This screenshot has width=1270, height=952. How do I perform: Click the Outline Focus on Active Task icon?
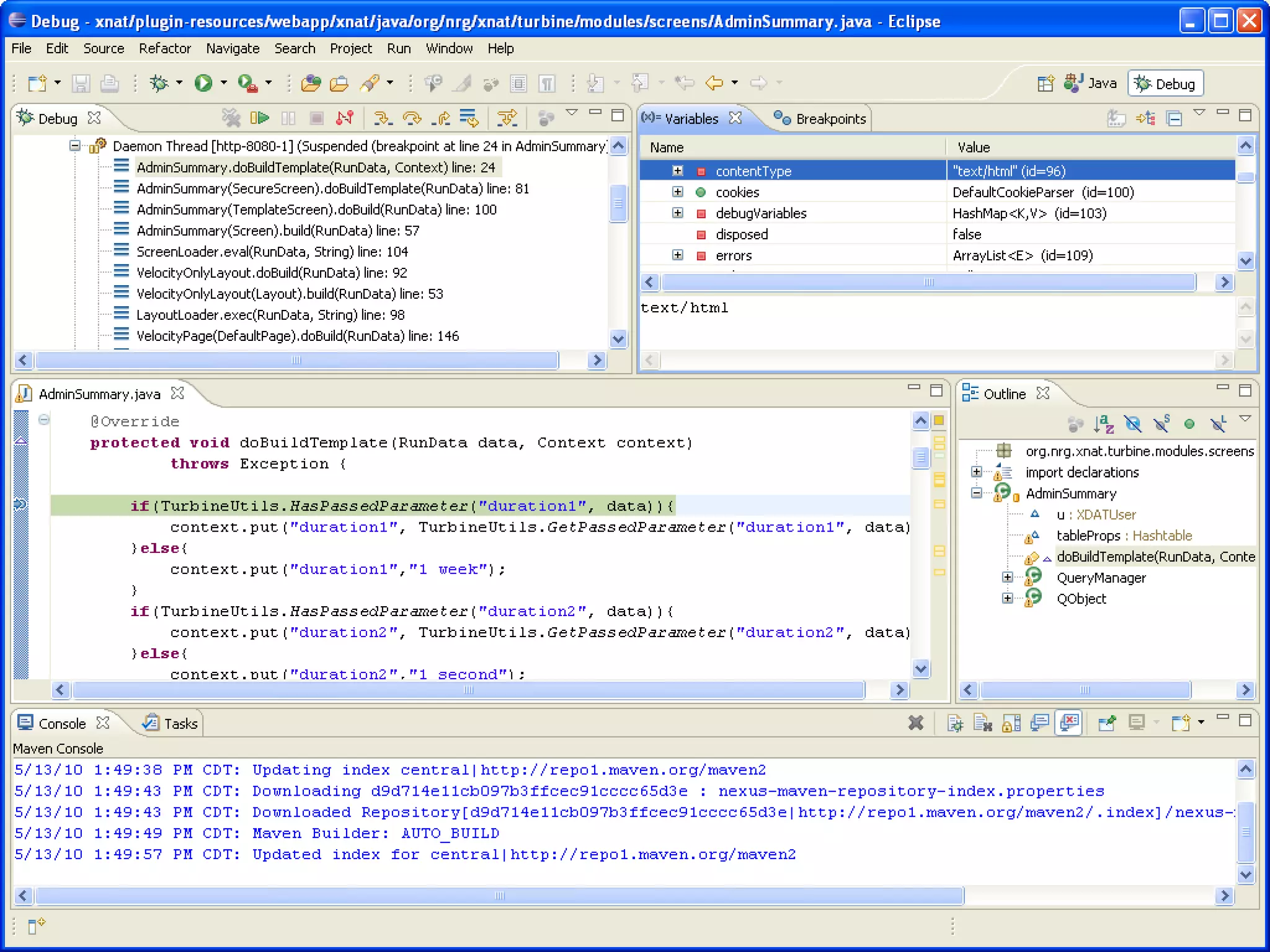[x=1075, y=424]
